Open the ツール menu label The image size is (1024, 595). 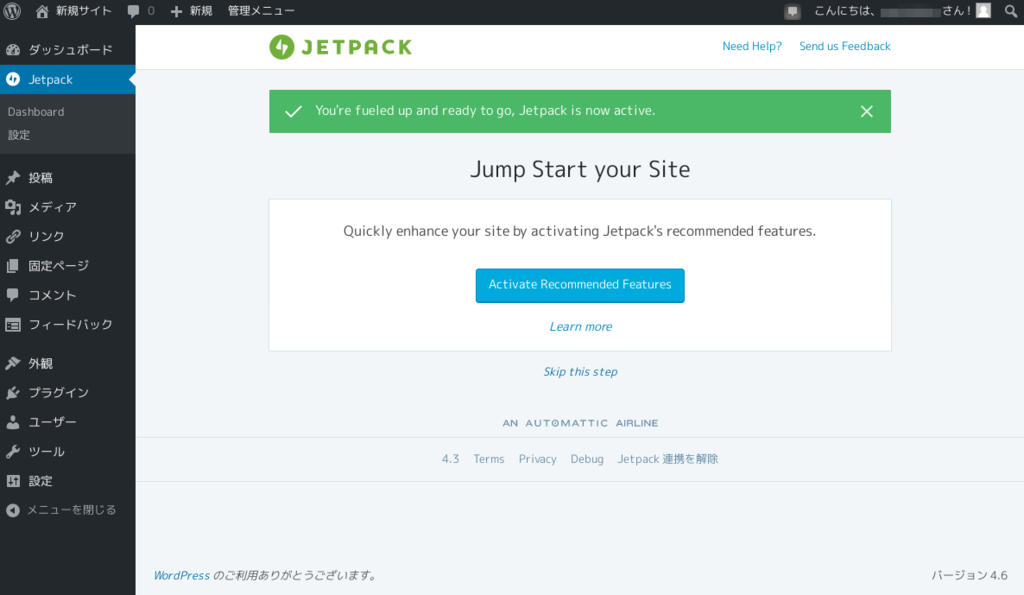coord(46,451)
